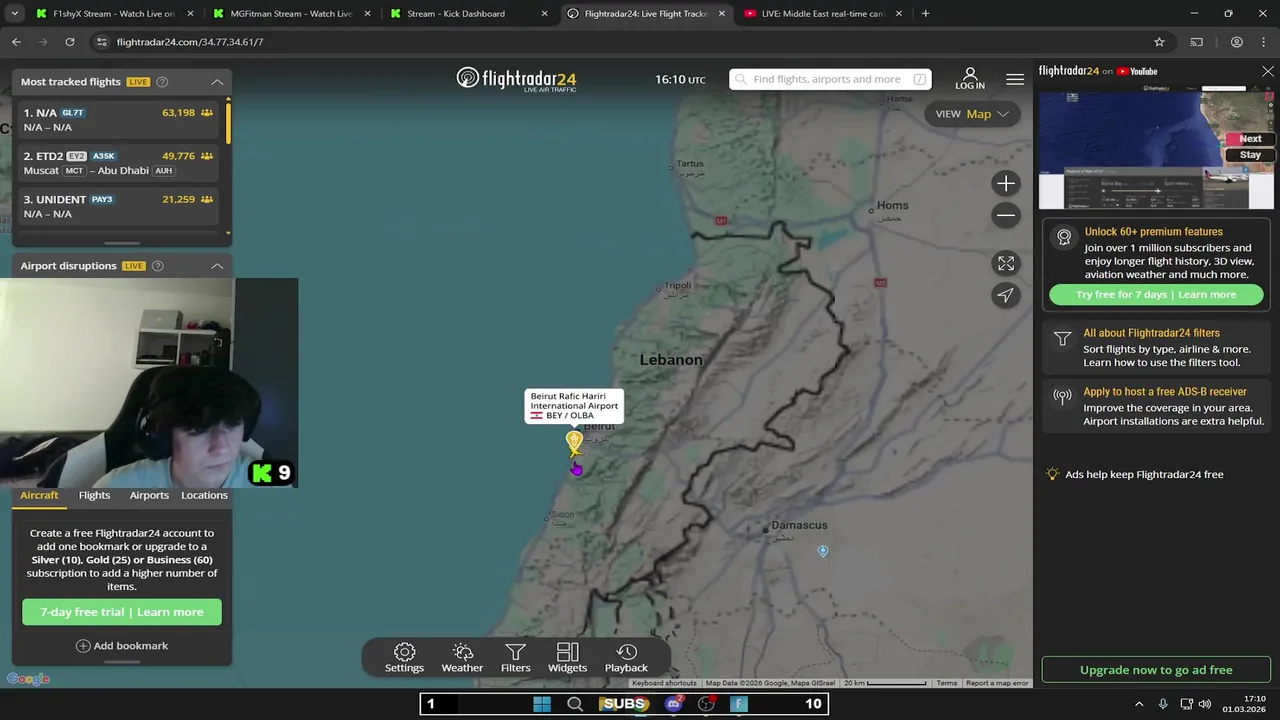Viewport: 1280px width, 720px height.
Task: Switch to the Flights tab
Action: click(94, 495)
